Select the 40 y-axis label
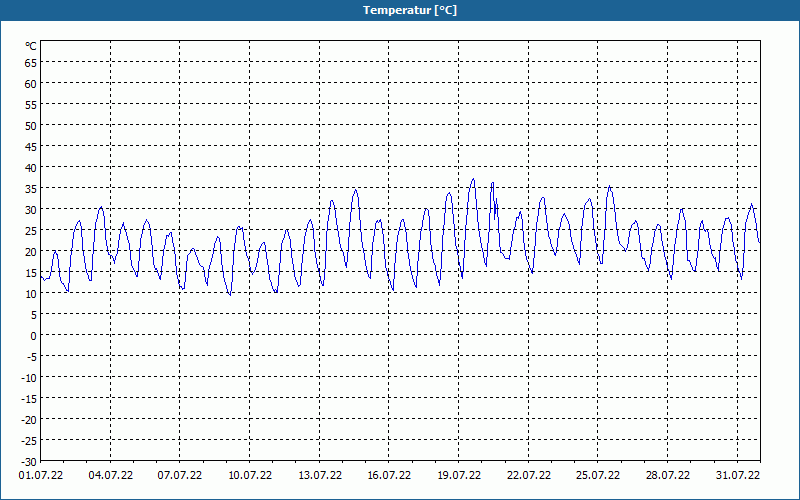 31,168
